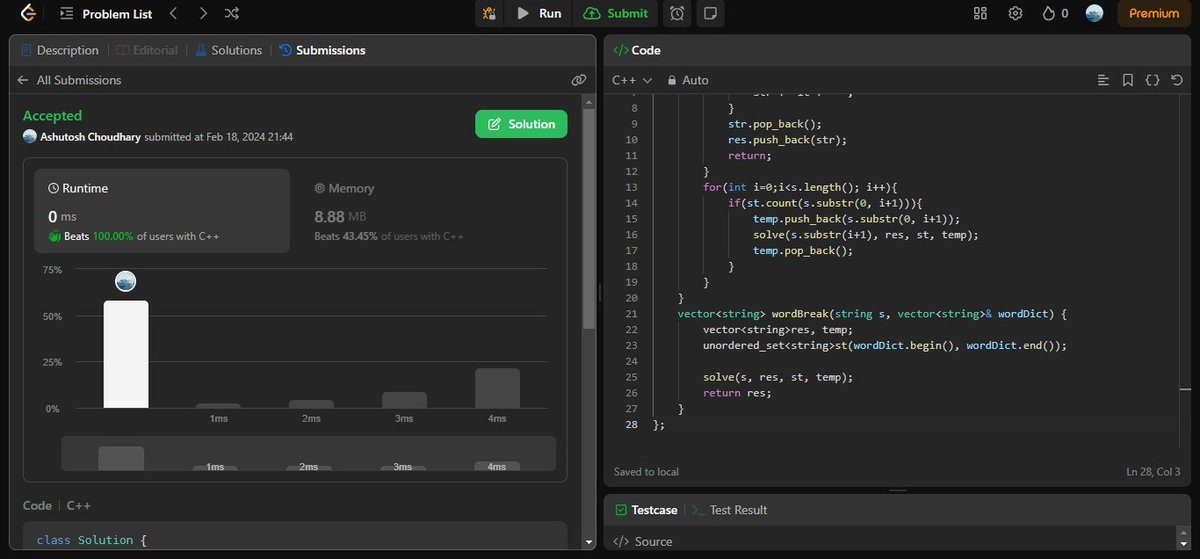Image resolution: width=1200 pixels, height=559 pixels.
Task: Switch to the Solutions tab
Action: pos(228,50)
